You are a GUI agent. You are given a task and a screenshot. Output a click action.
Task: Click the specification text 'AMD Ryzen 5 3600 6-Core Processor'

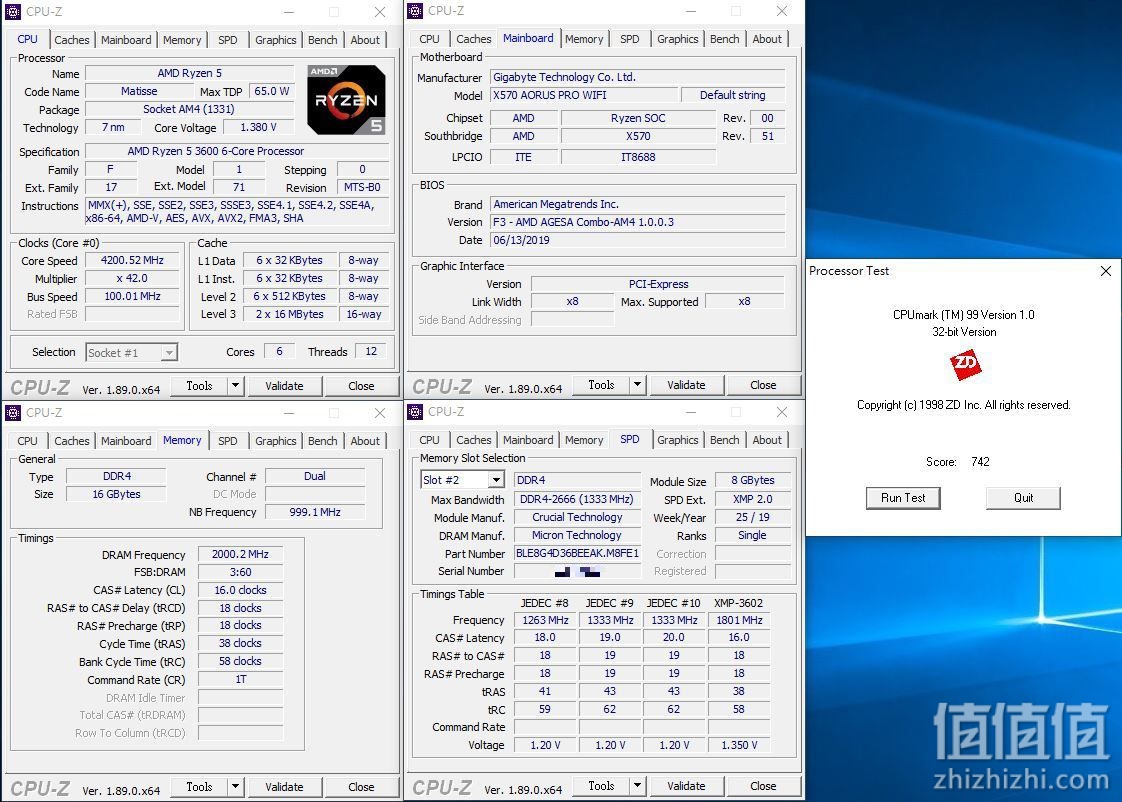216,152
